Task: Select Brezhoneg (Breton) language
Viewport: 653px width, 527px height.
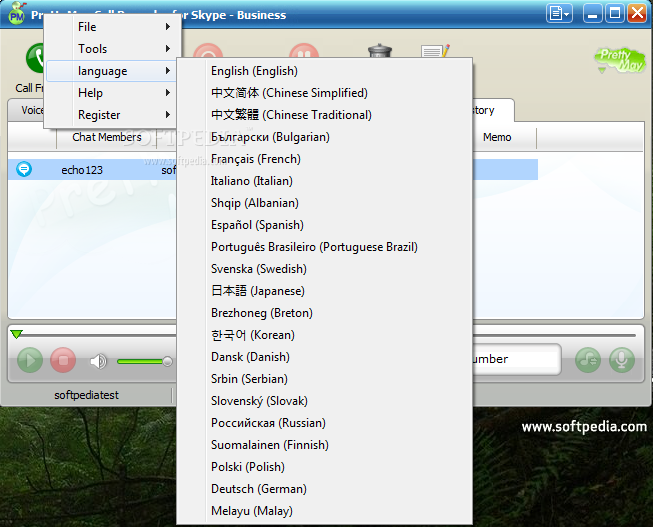Action: pos(325,313)
